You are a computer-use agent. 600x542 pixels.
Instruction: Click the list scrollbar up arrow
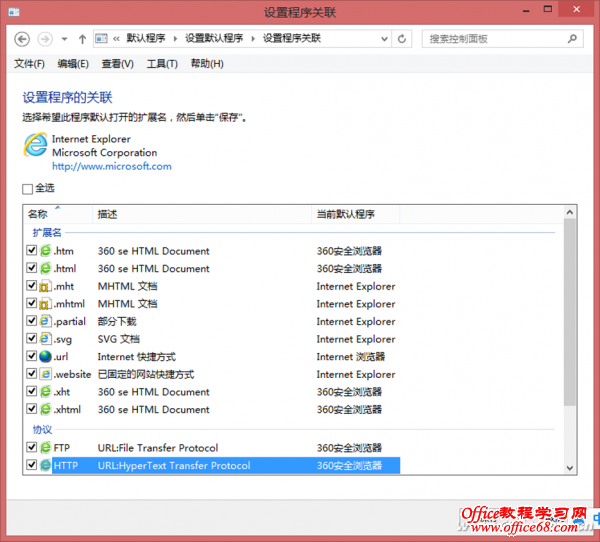[569, 212]
